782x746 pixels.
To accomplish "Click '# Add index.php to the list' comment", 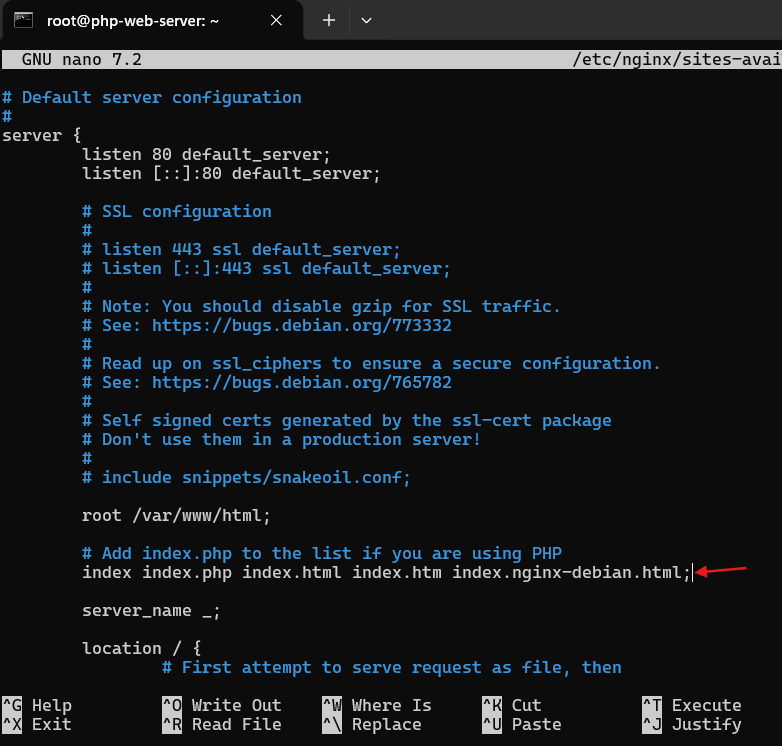I will (321, 553).
